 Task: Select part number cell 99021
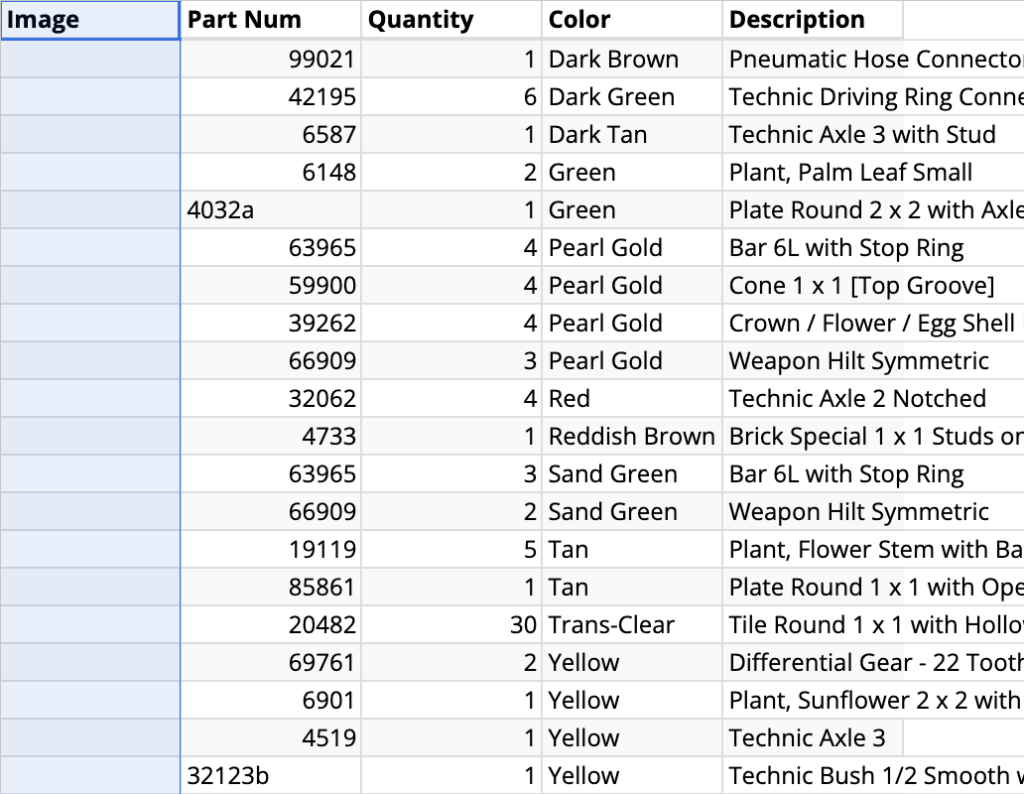[270, 60]
